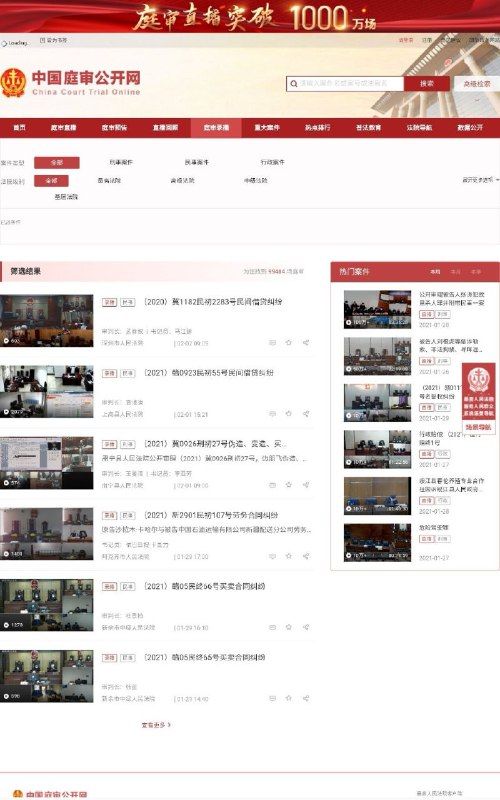Play video thumbnail of 赣0923民初55号 case
The height and width of the screenshot is (800, 500).
click(x=47, y=391)
